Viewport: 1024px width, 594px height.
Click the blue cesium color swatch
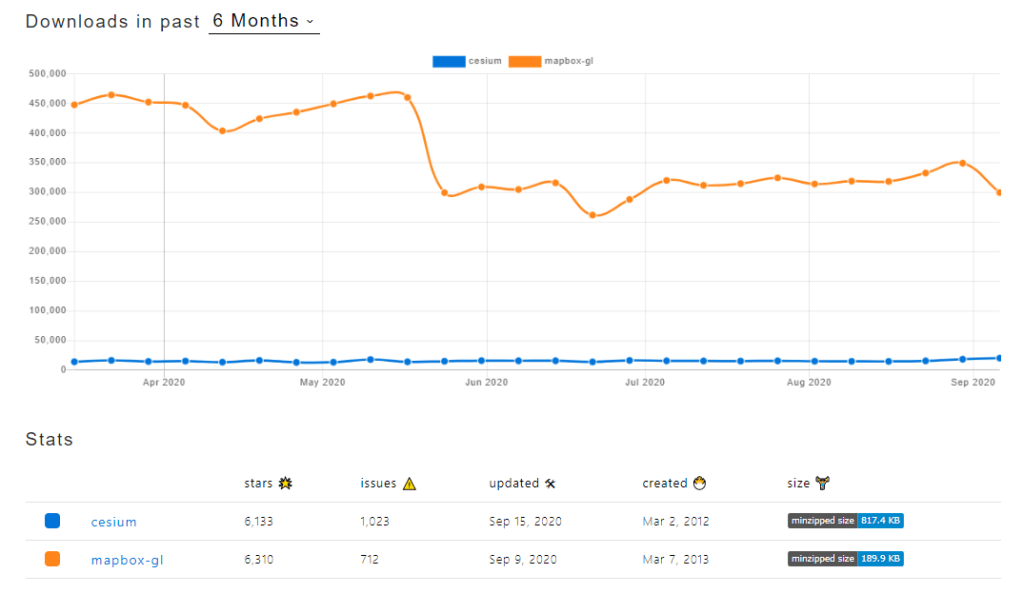point(53,521)
